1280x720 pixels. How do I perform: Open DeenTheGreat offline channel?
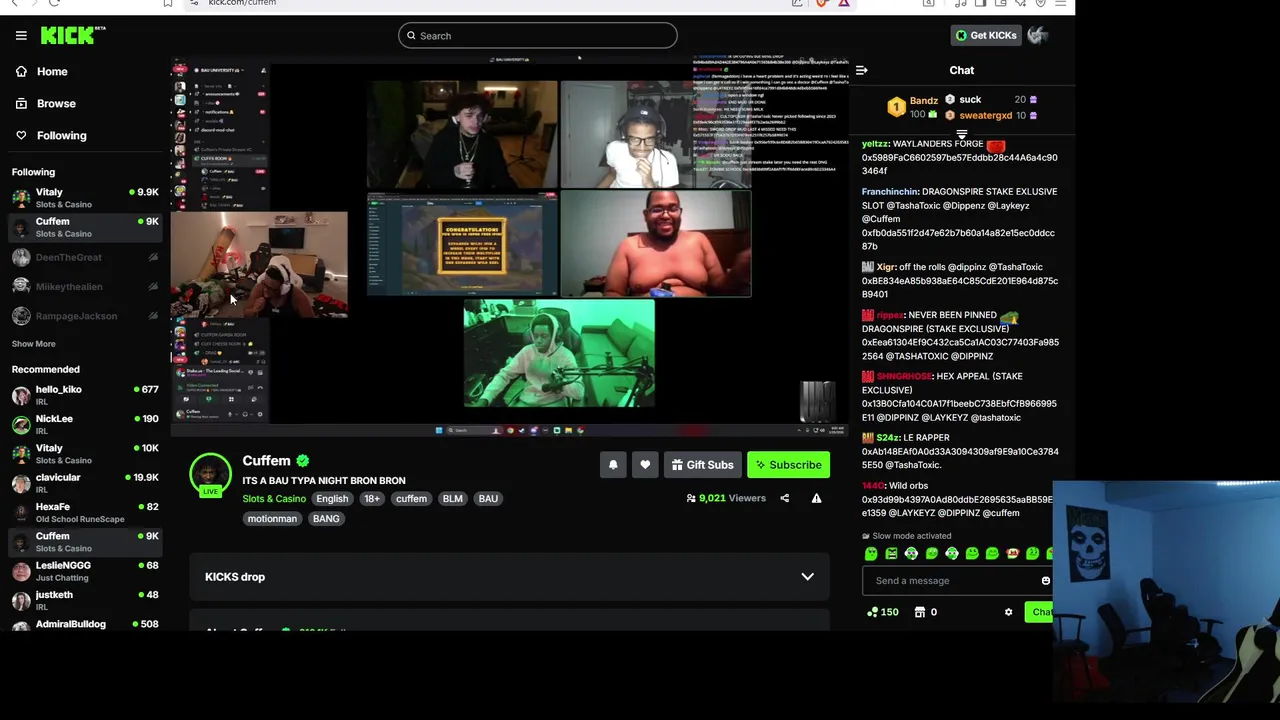85,257
